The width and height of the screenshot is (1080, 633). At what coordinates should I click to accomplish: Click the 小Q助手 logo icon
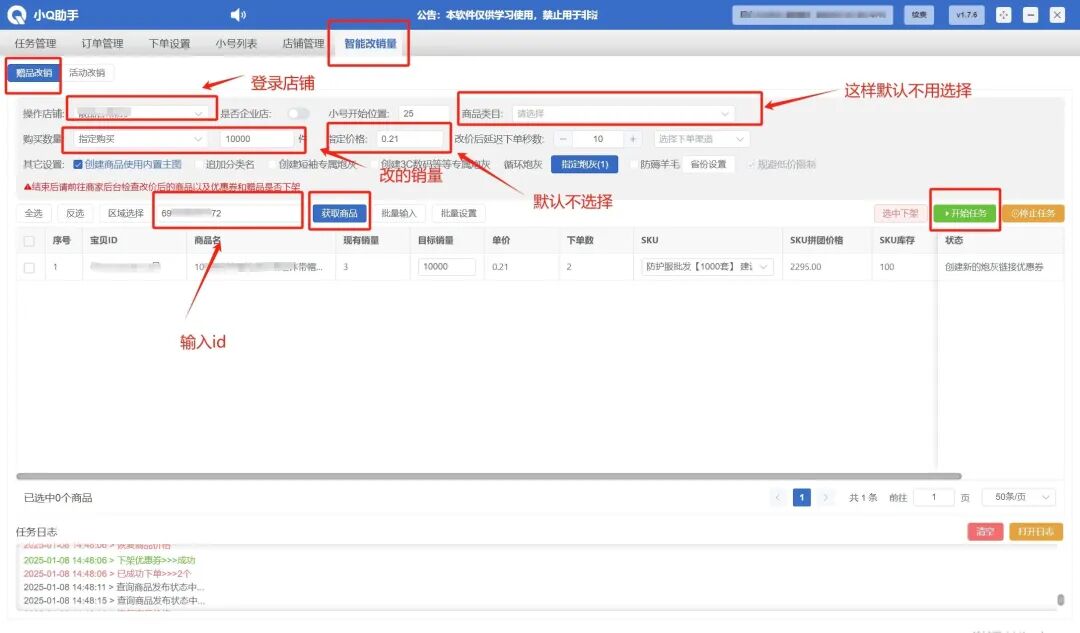17,14
